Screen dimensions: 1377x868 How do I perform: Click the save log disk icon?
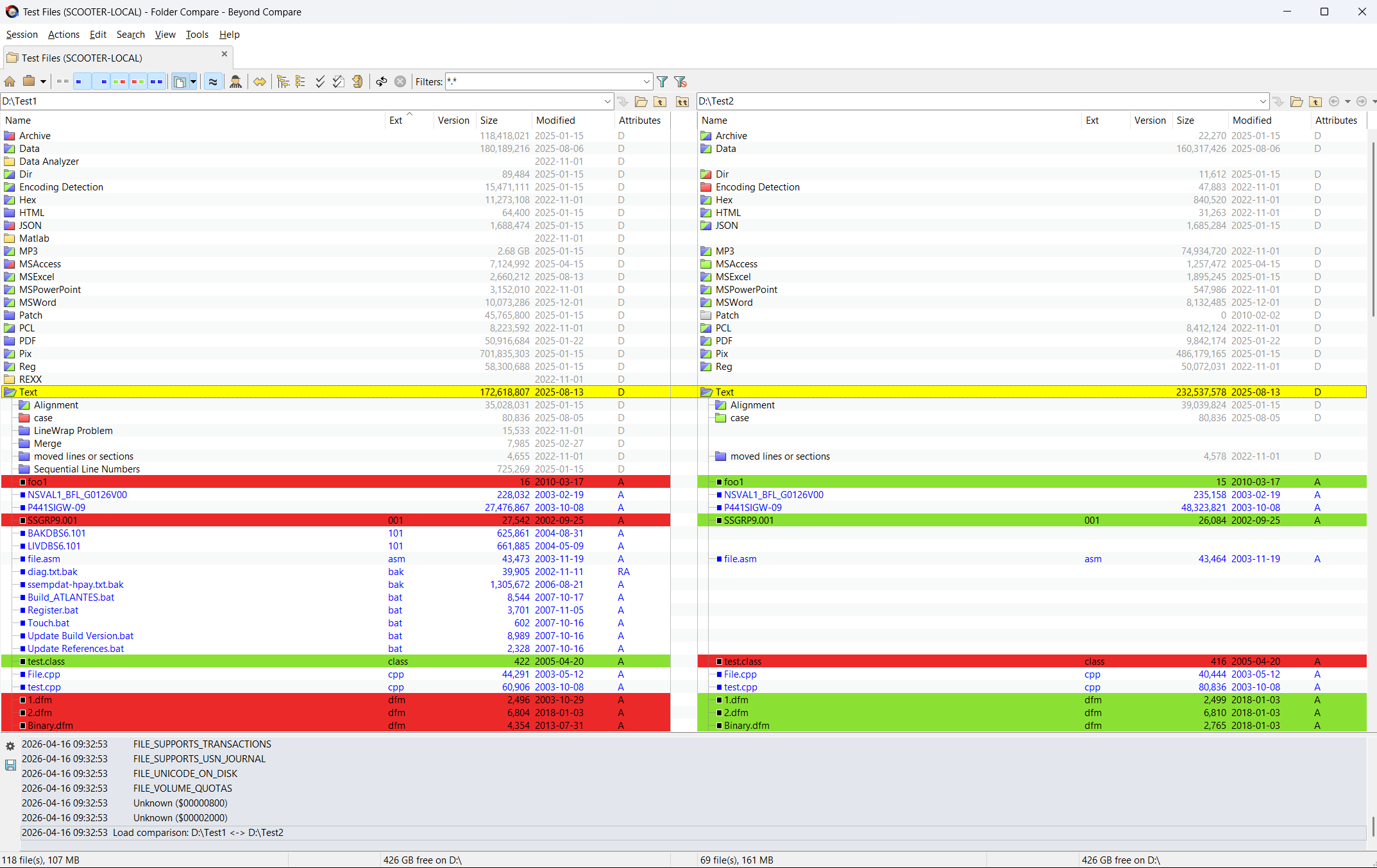[x=10, y=765]
